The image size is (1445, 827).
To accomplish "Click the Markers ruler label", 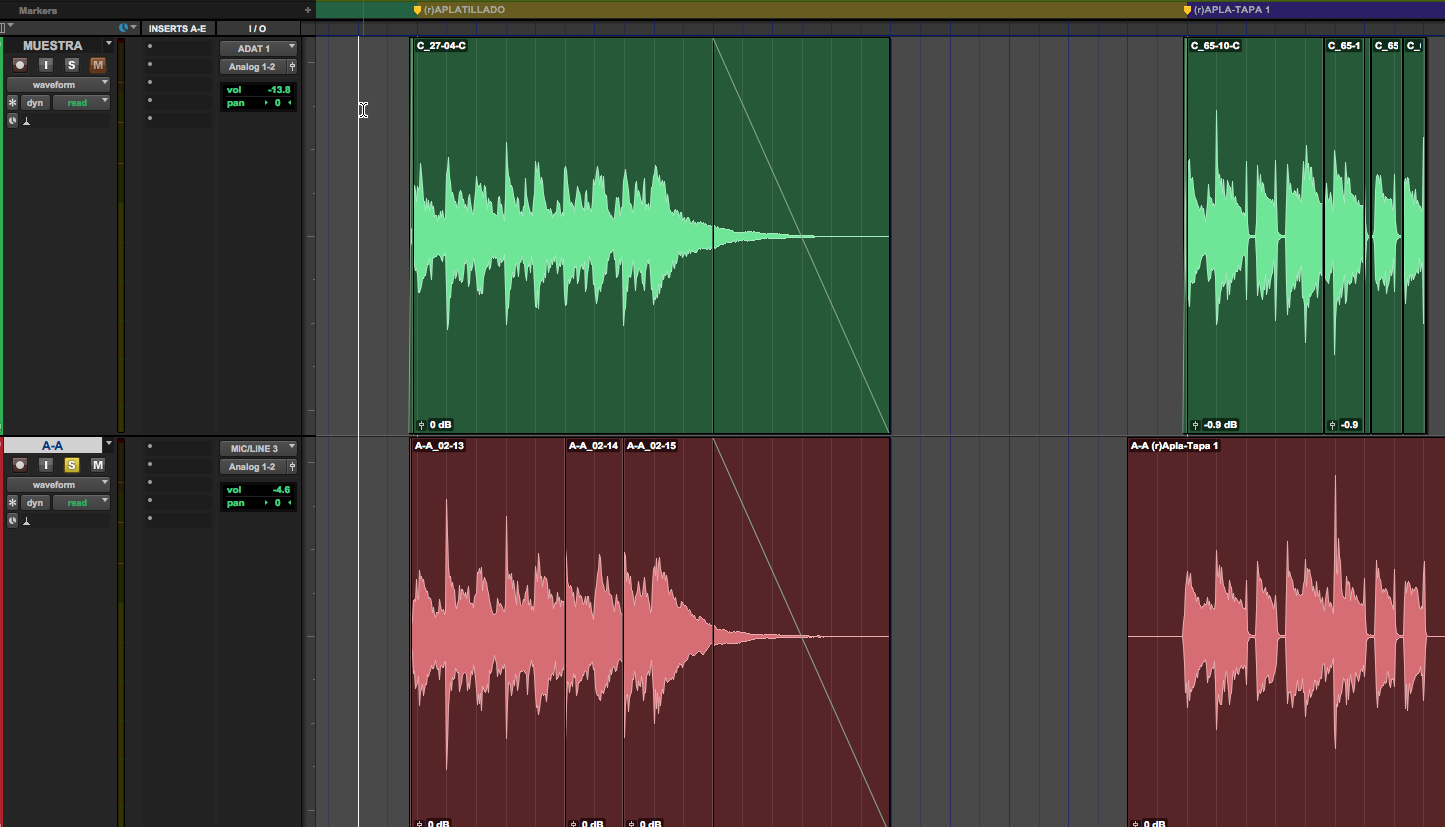I will [37, 9].
